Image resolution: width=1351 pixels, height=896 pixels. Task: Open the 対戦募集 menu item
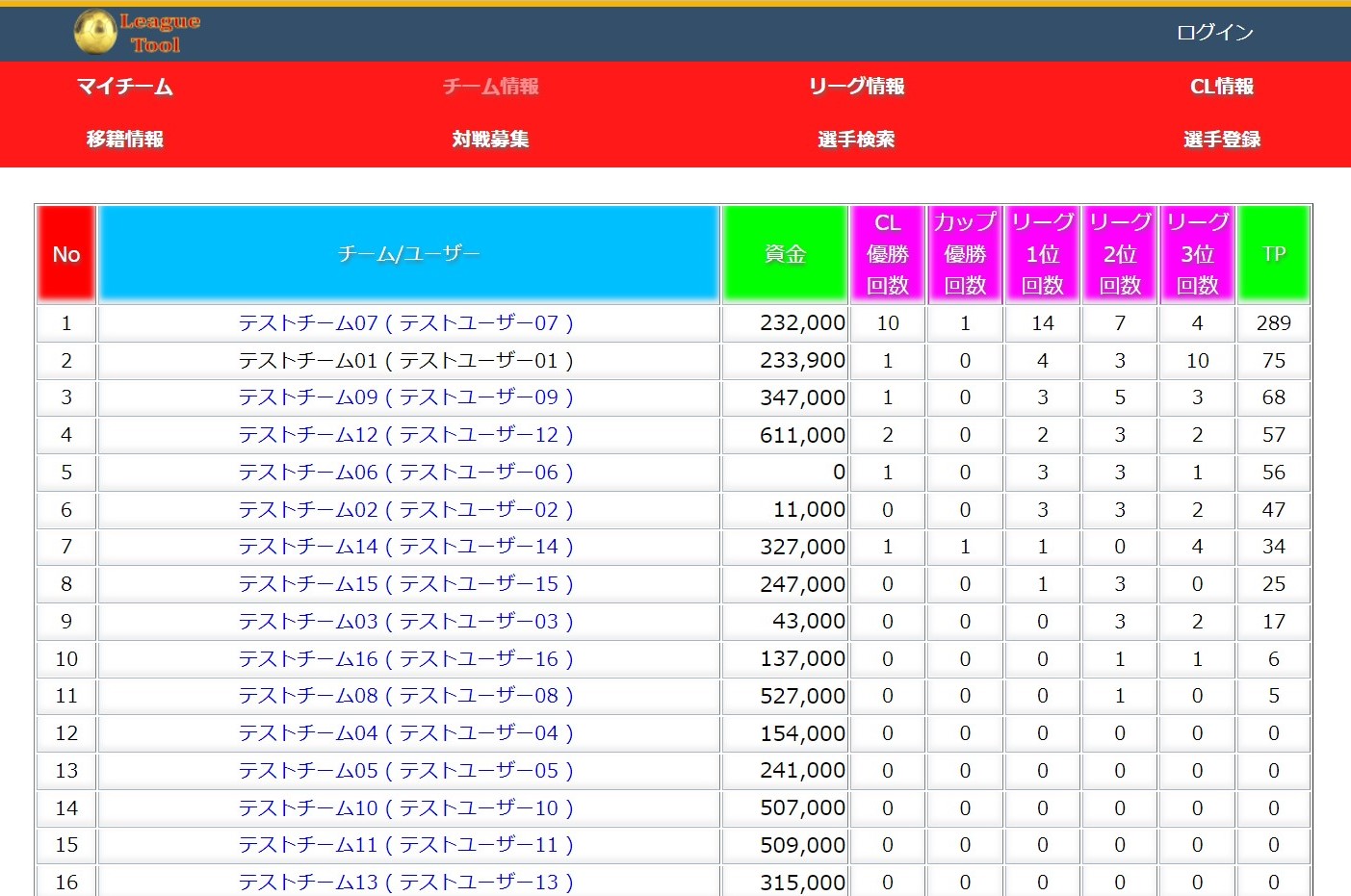(490, 140)
